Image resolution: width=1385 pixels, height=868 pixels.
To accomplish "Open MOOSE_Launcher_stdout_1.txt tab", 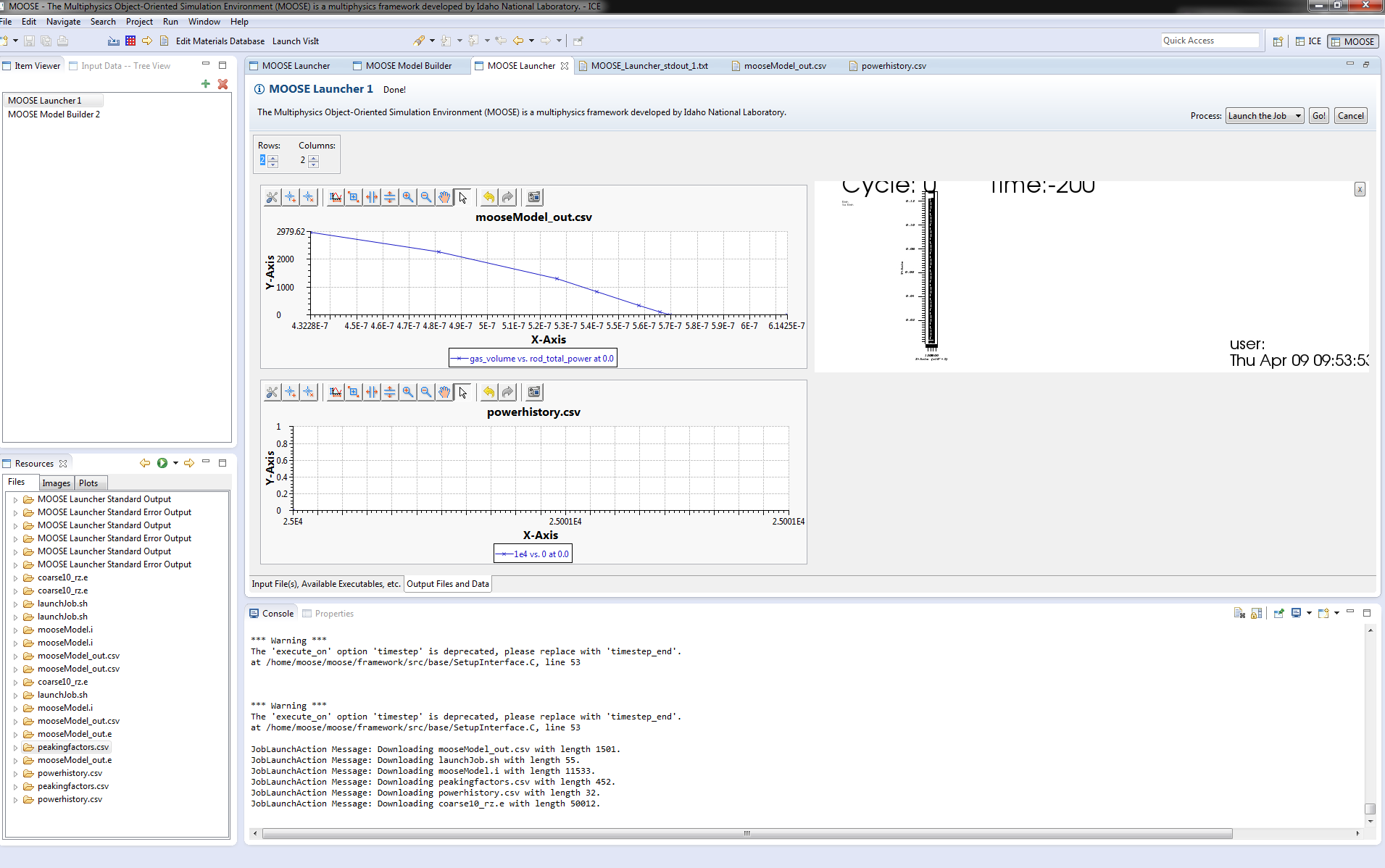I will (649, 66).
